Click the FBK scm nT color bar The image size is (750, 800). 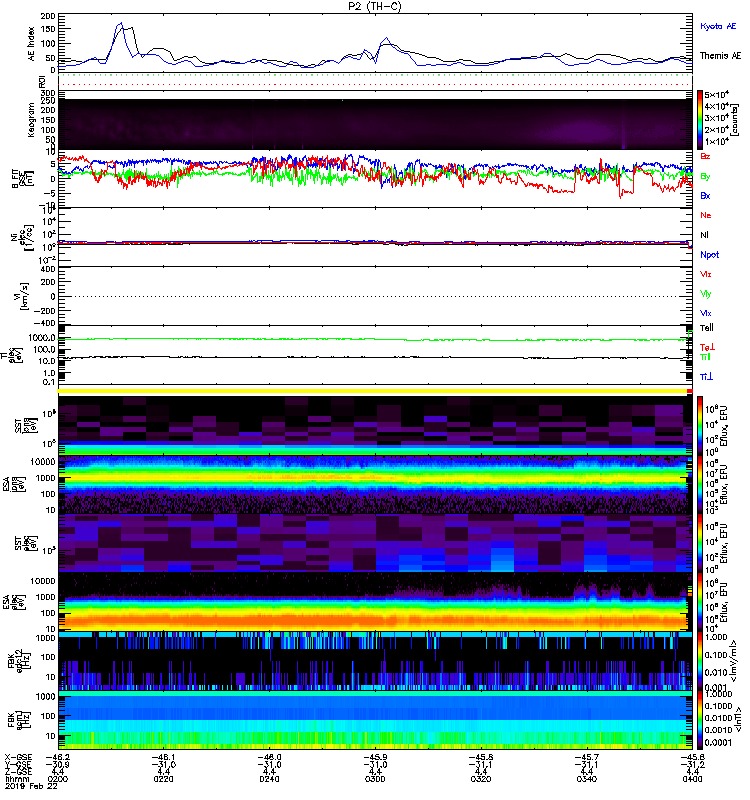click(x=700, y=720)
